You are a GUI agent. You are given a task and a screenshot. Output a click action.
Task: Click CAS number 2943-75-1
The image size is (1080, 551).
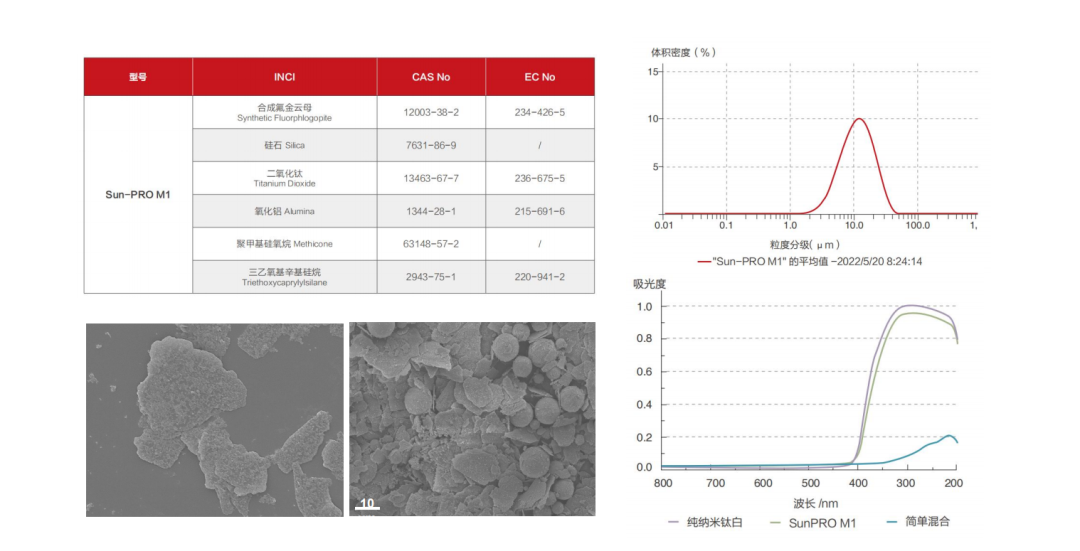tap(431, 277)
